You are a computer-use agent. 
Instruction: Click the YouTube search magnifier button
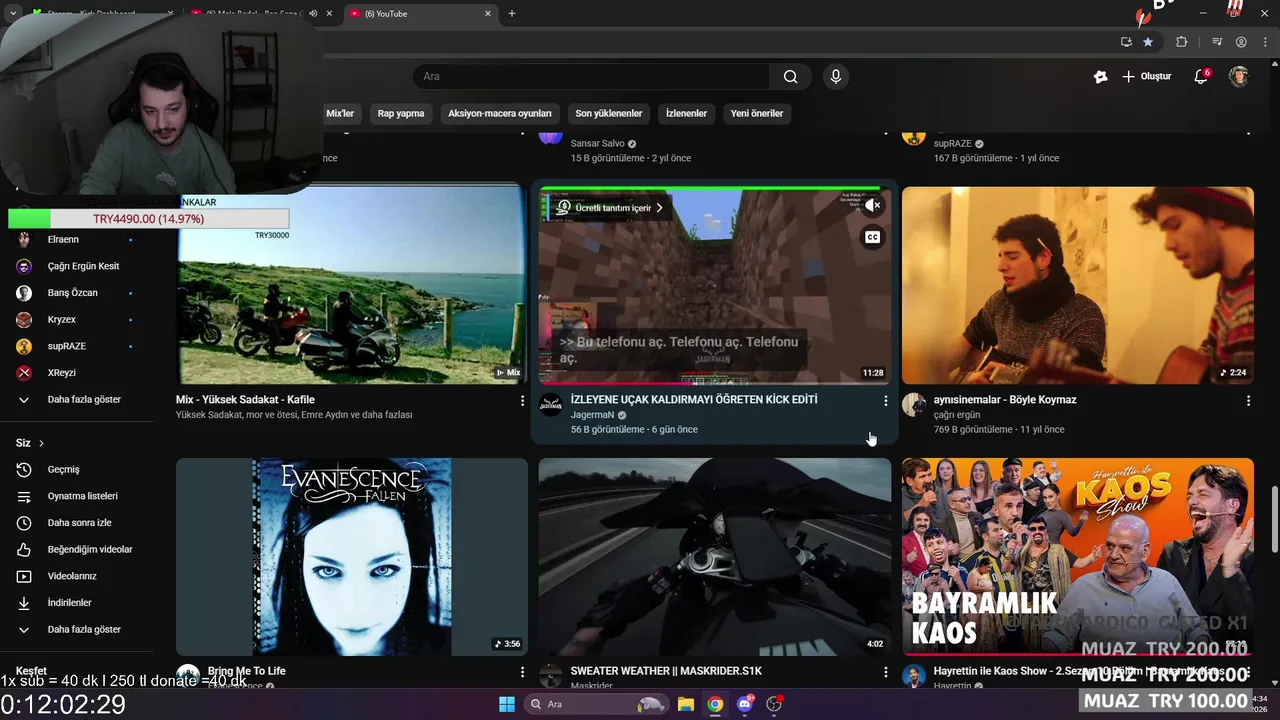click(790, 77)
